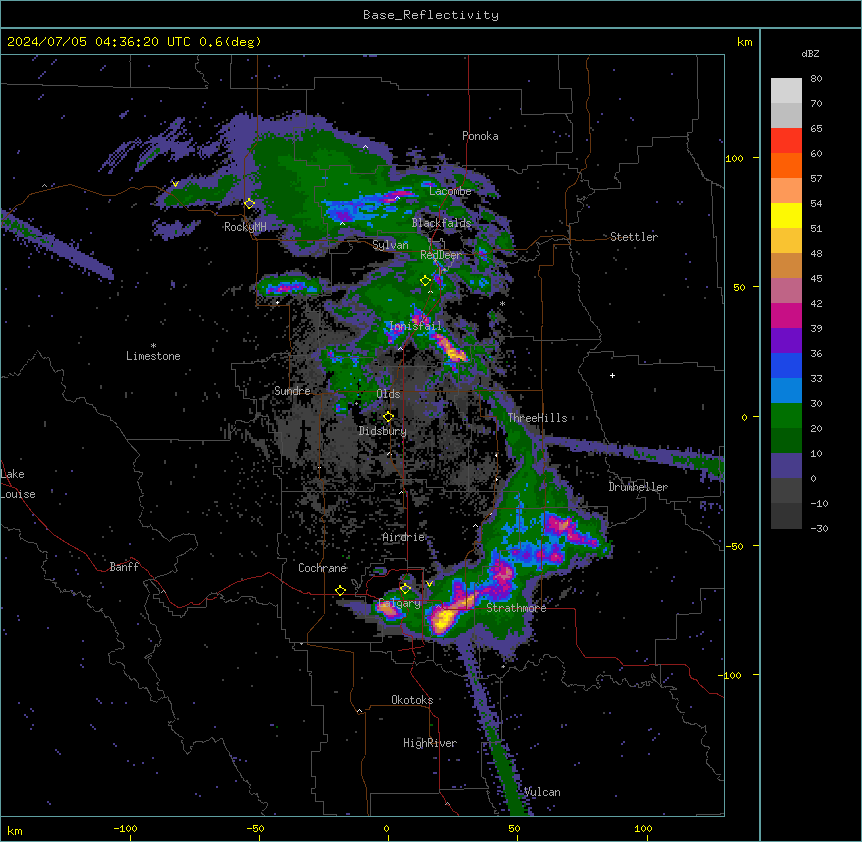Click the yellow diamond marker below RedDeer

point(426,281)
